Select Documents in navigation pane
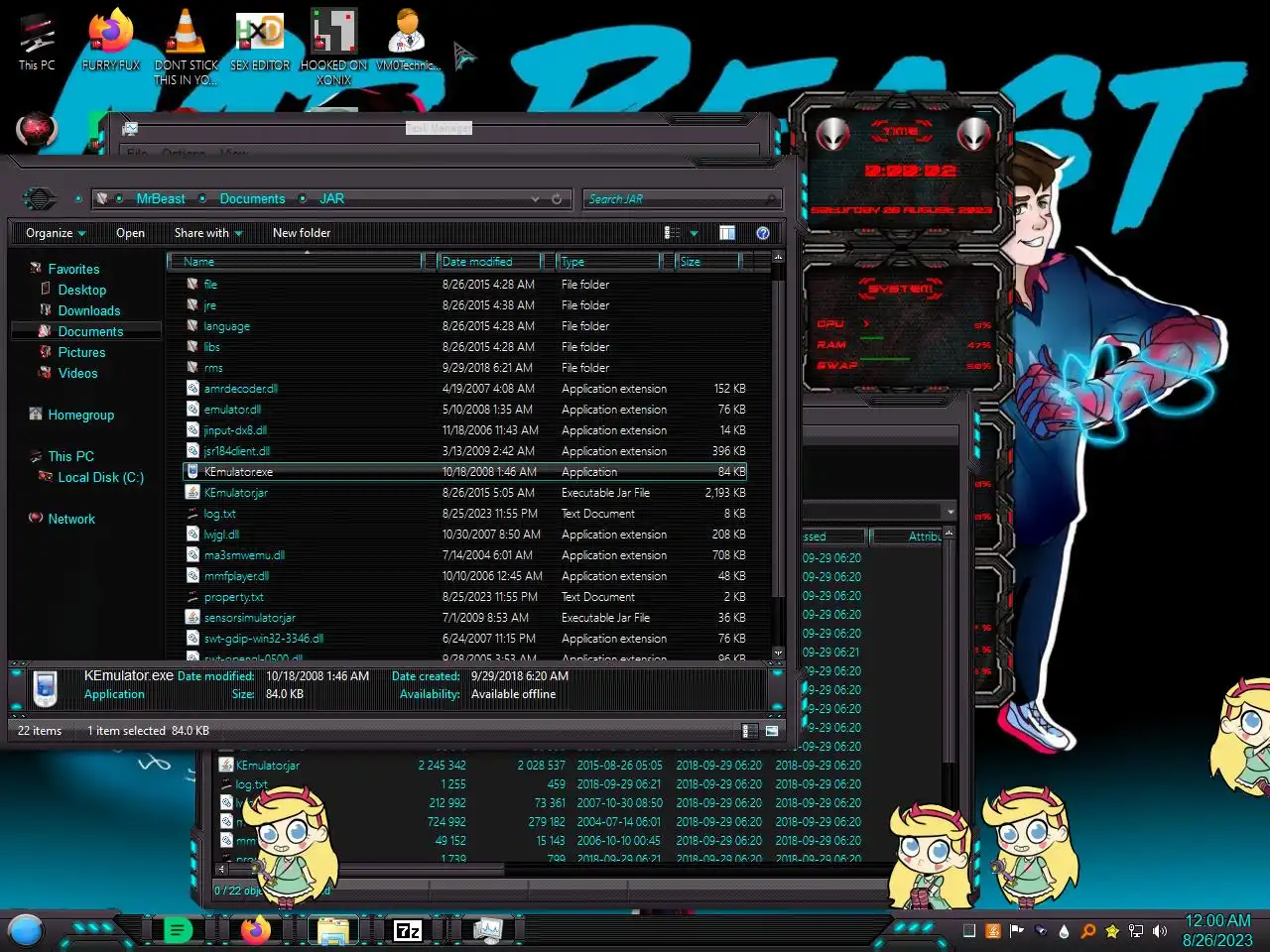The image size is (1270, 952). [x=90, y=331]
